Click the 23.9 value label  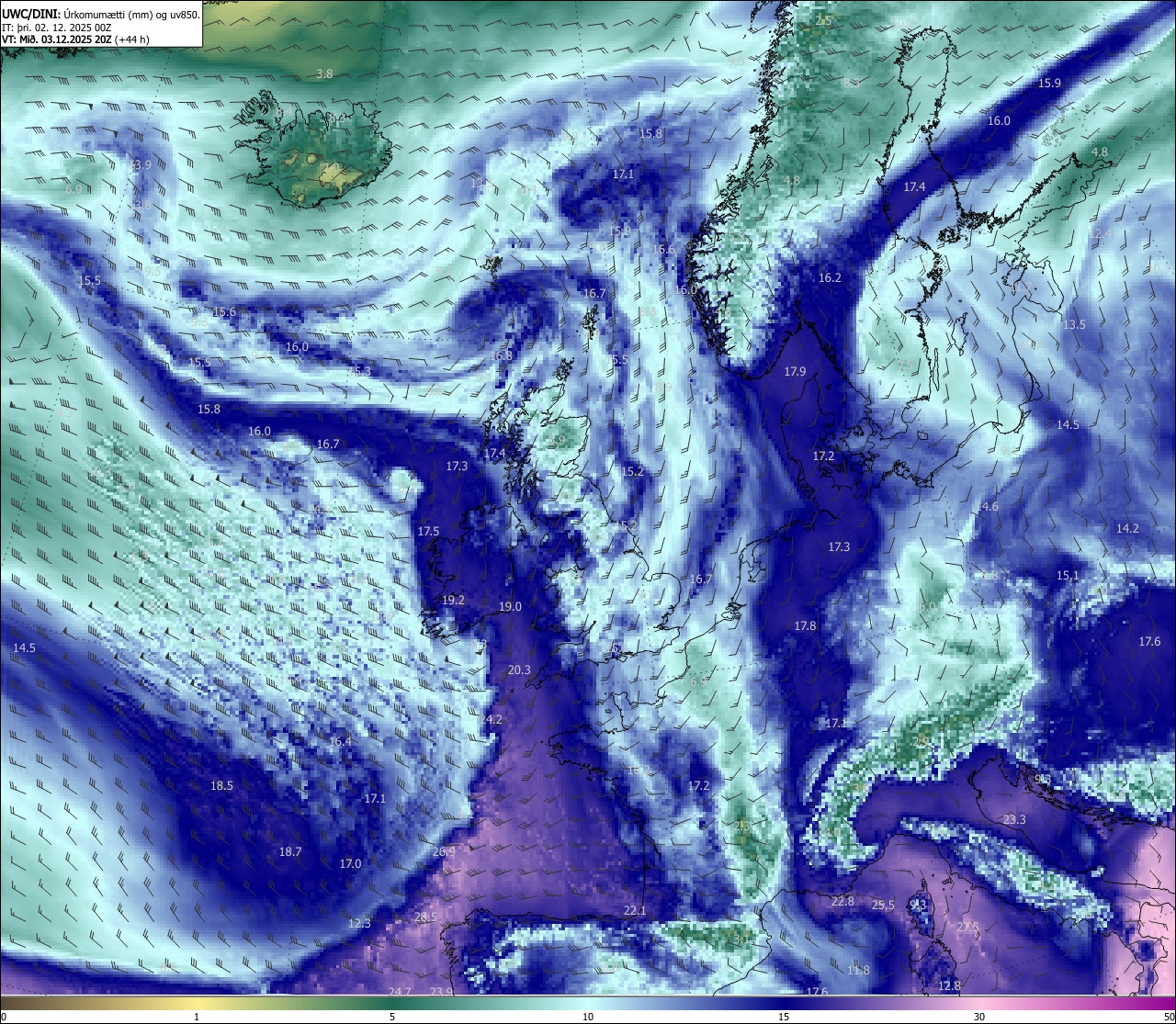click(x=442, y=991)
